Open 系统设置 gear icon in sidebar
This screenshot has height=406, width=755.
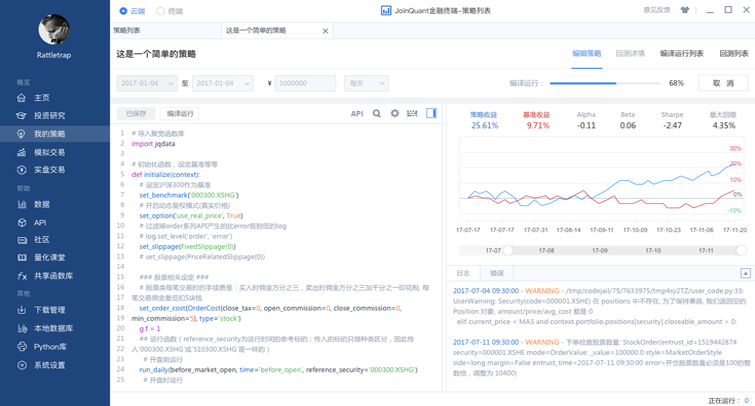21,365
